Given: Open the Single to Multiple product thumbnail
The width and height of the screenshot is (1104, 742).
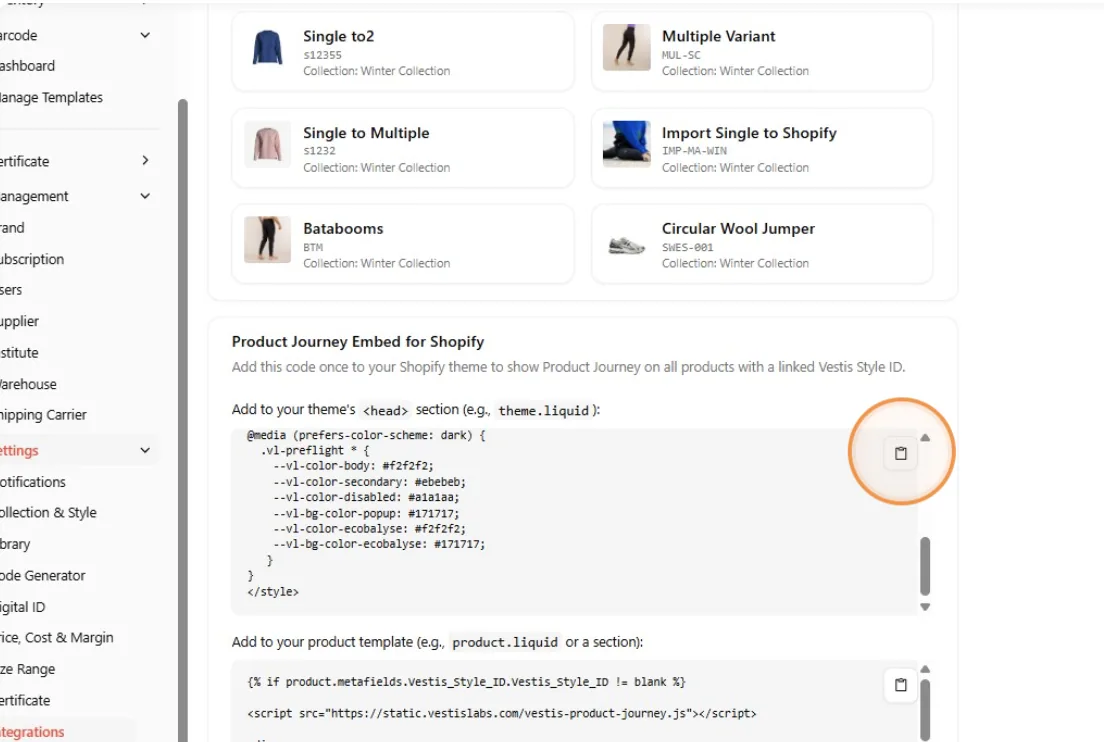Looking at the screenshot, I should pyautogui.click(x=268, y=144).
